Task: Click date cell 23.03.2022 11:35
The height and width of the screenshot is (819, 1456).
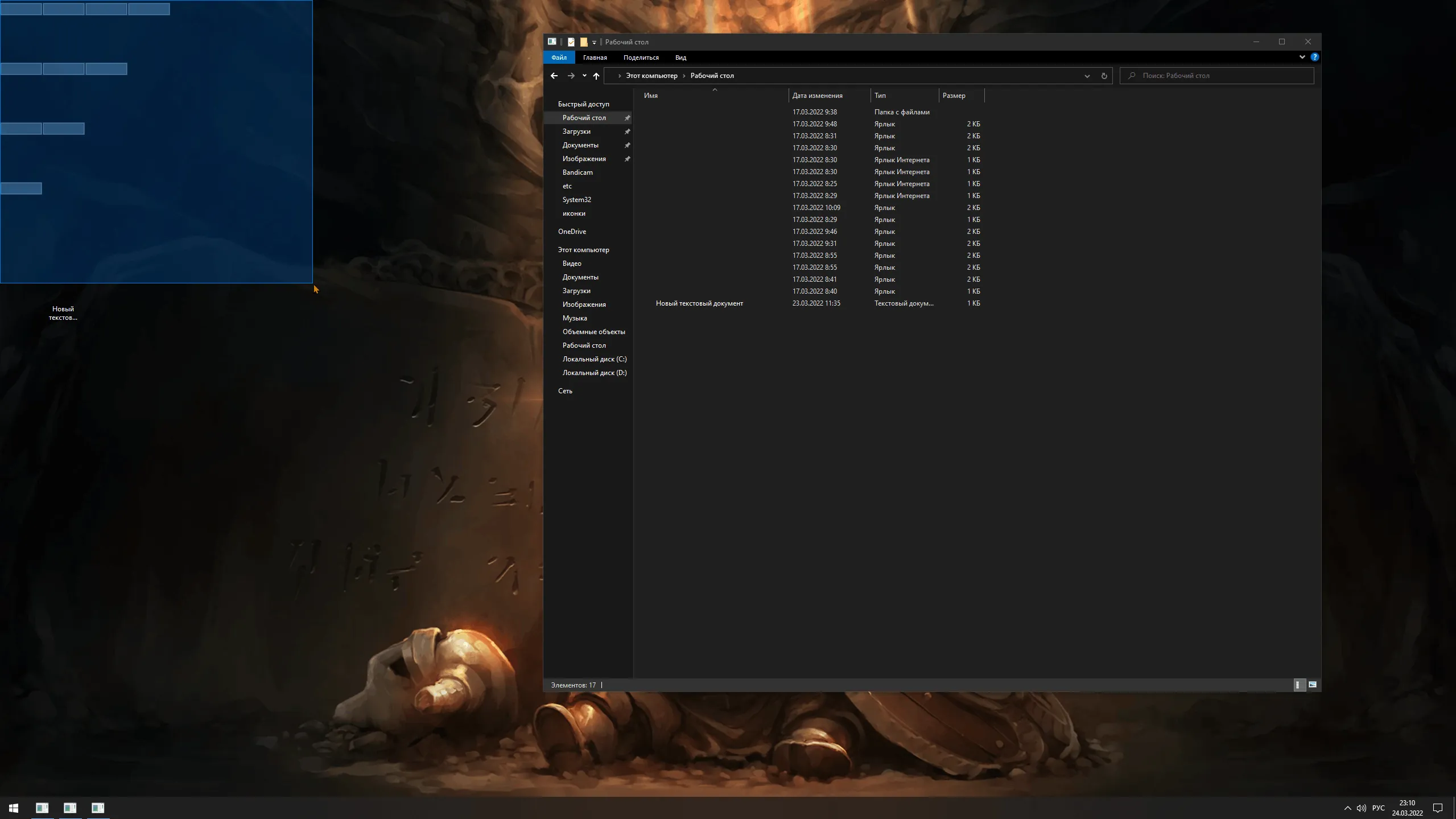Action: [x=816, y=303]
